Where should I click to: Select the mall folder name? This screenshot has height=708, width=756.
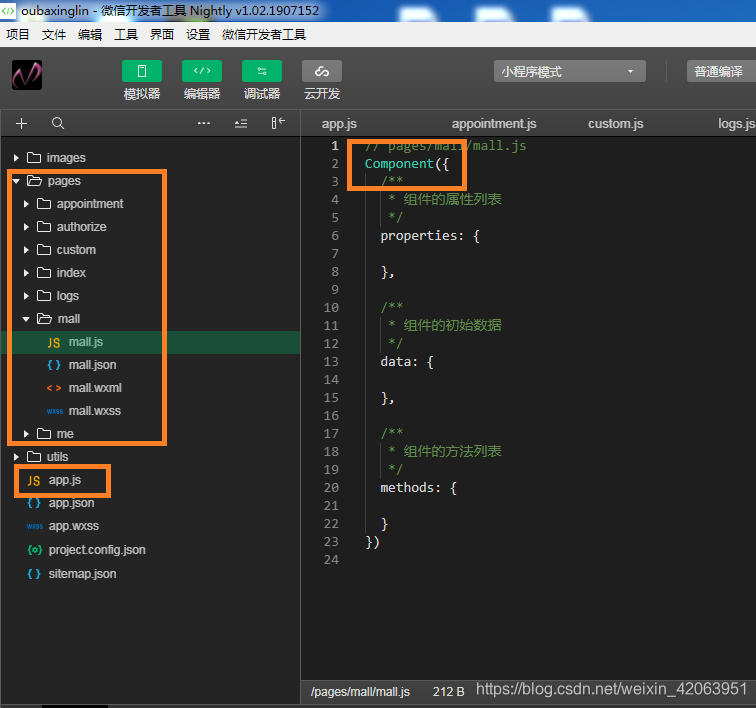(x=69, y=319)
